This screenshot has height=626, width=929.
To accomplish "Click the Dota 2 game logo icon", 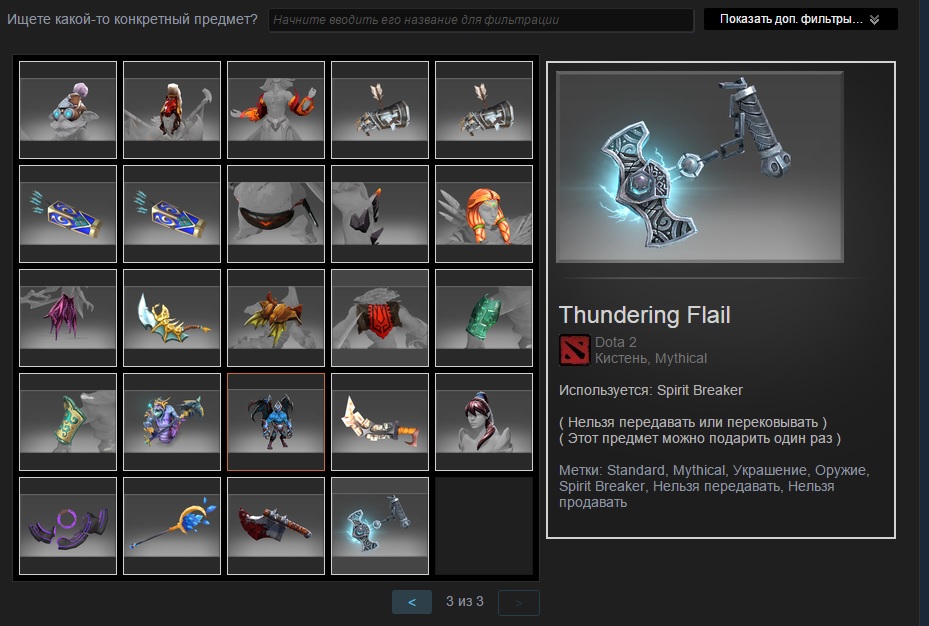I will click(x=574, y=350).
